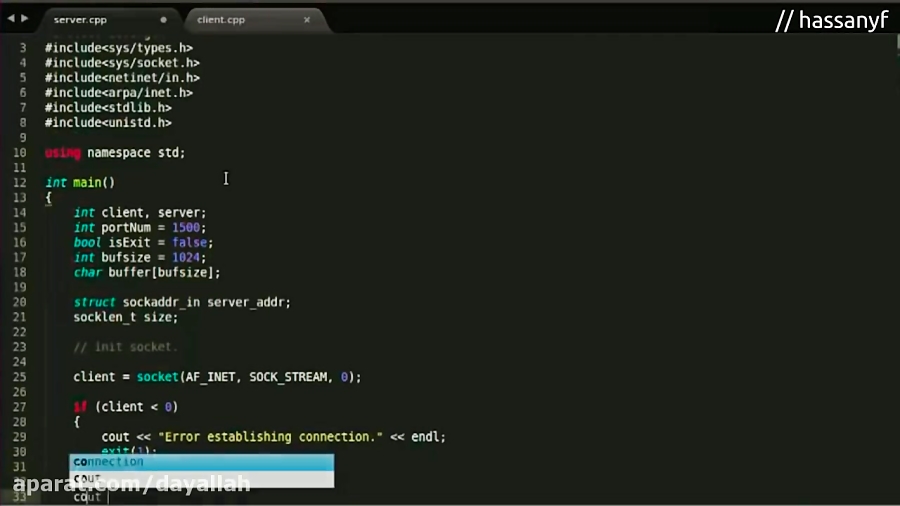Click line number 12 in gutter
This screenshot has height=506, width=900.
(20, 182)
